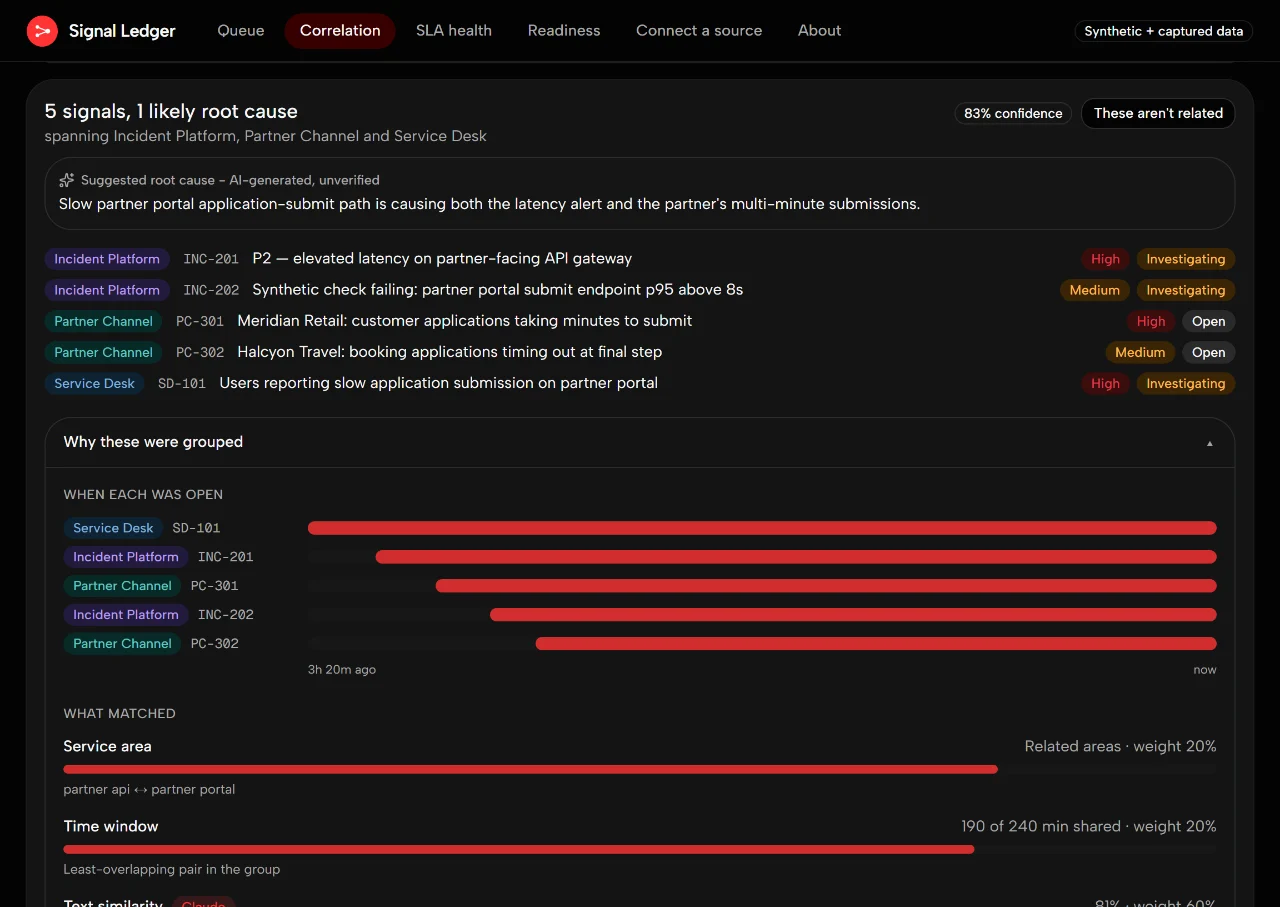Click the Medium severity badge on the Synthetic check failing row
This screenshot has height=907, width=1280.
coord(1094,290)
